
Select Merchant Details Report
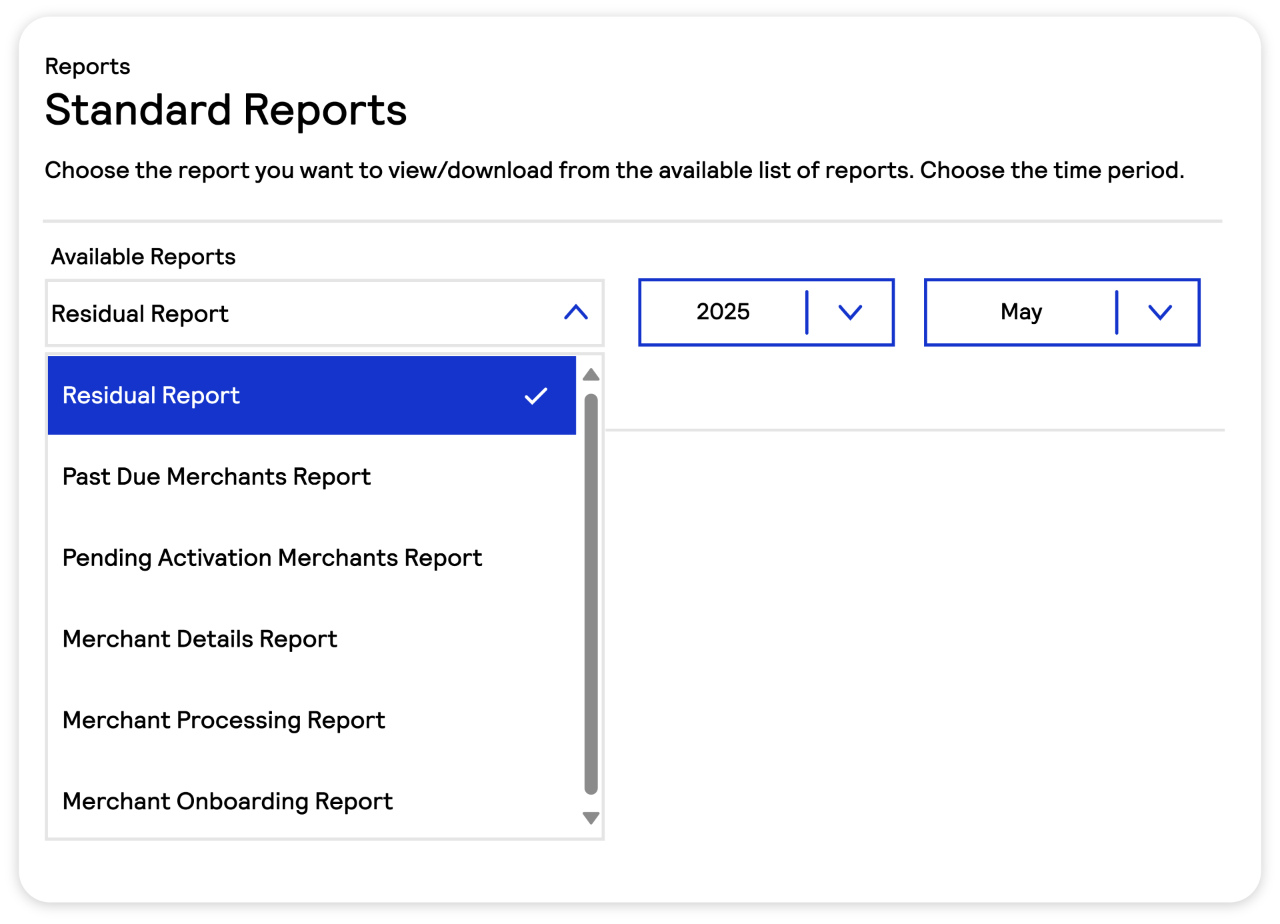coord(312,639)
